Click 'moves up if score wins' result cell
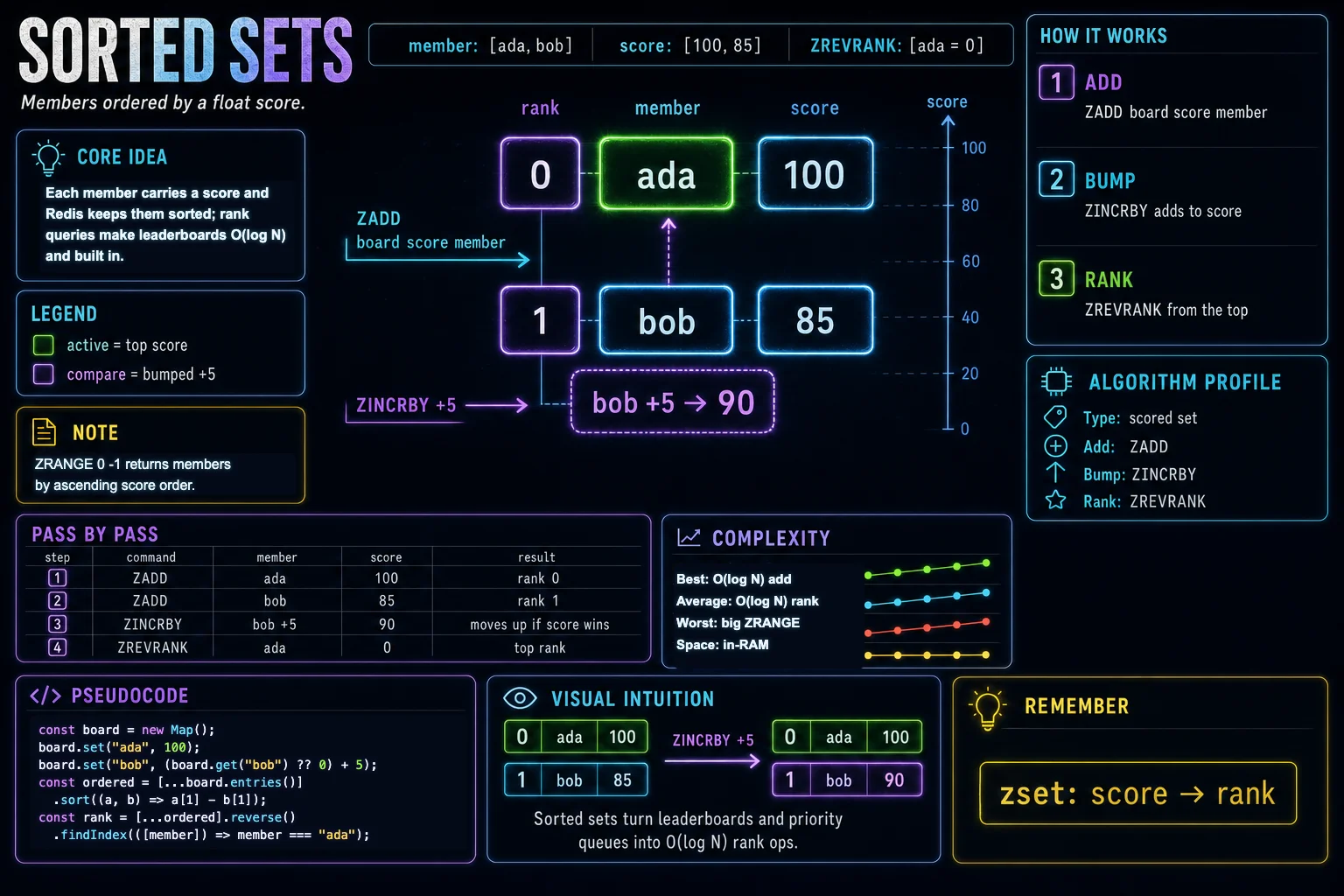Screen dimensions: 1344x896 click(539, 625)
